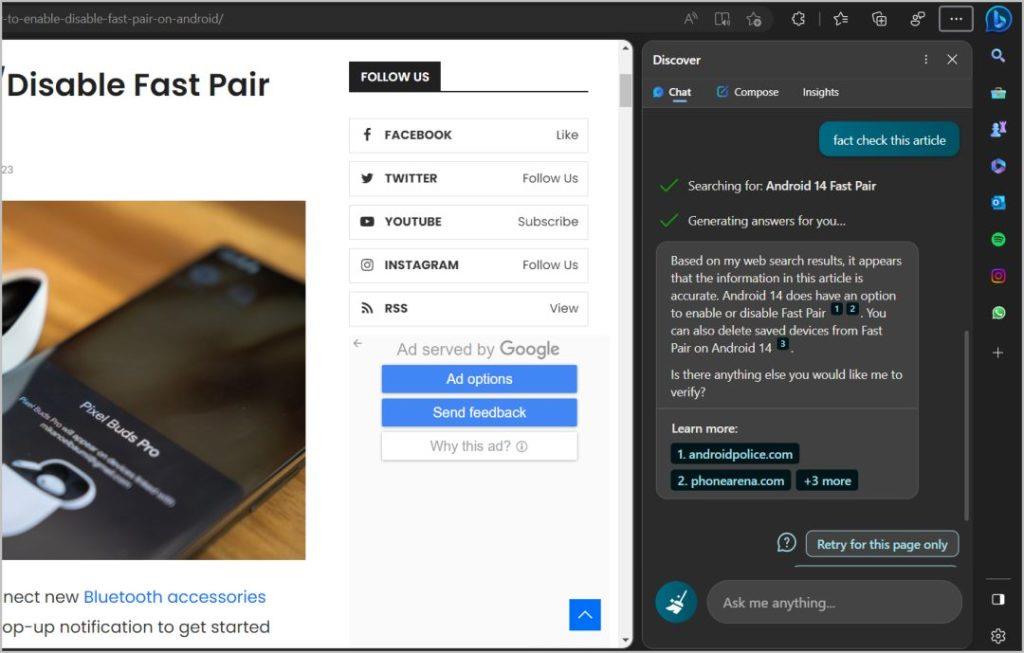The width and height of the screenshot is (1024, 653).
Task: Open citation number 1 in the answer
Action: pyautogui.click(x=837, y=309)
